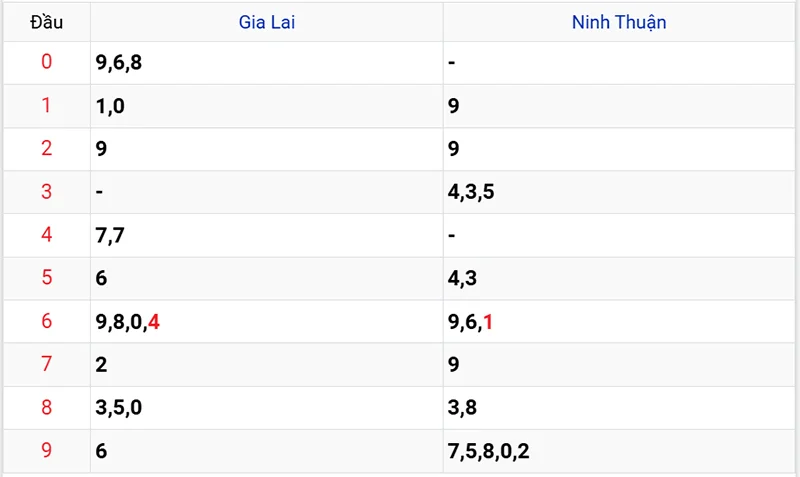Screen dimensions: 800x477
Task: Click the dash in Ninh Thuận row 0
Action: click(x=453, y=63)
